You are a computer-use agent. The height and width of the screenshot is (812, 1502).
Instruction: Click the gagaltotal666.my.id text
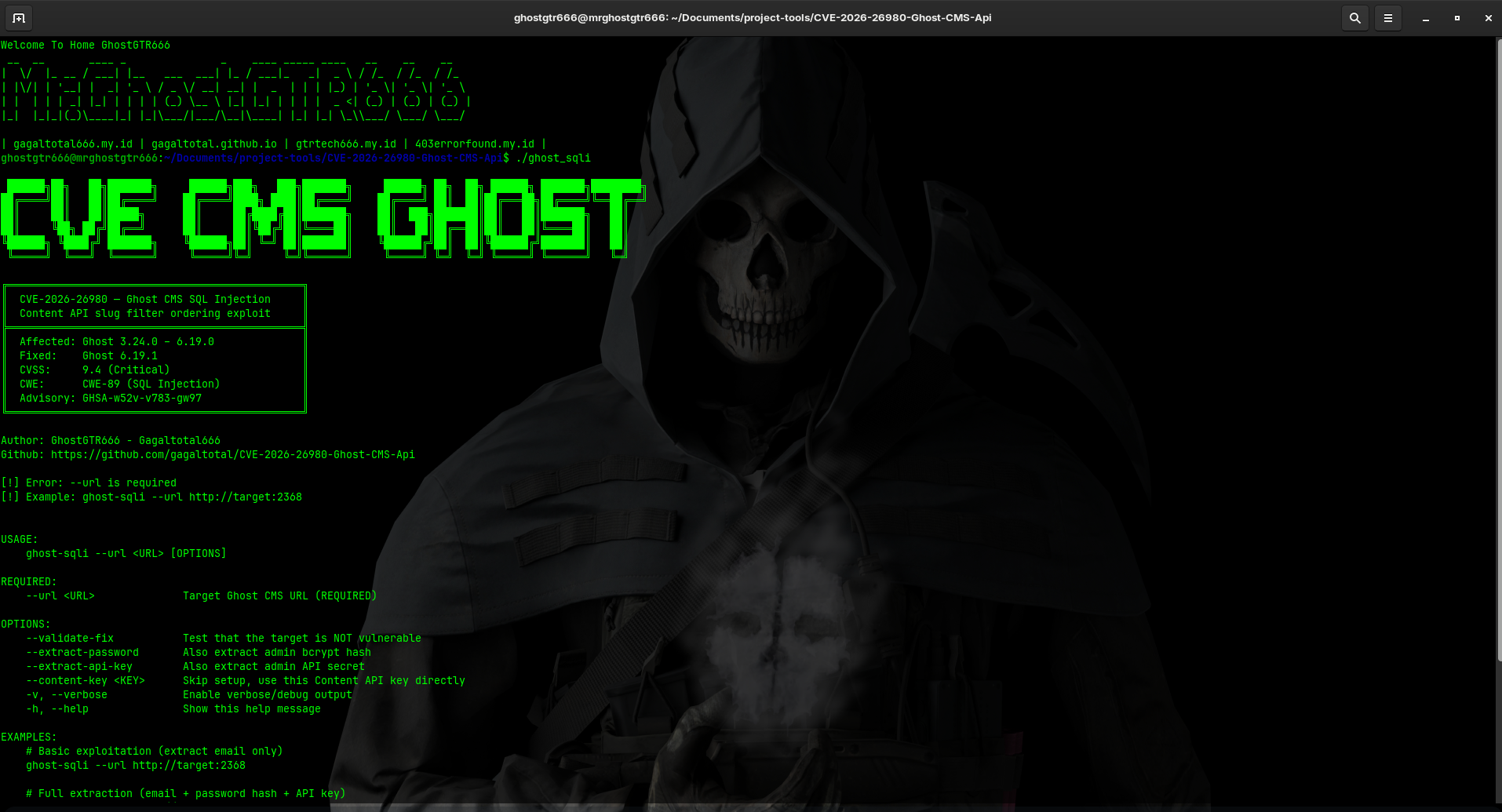(x=73, y=144)
